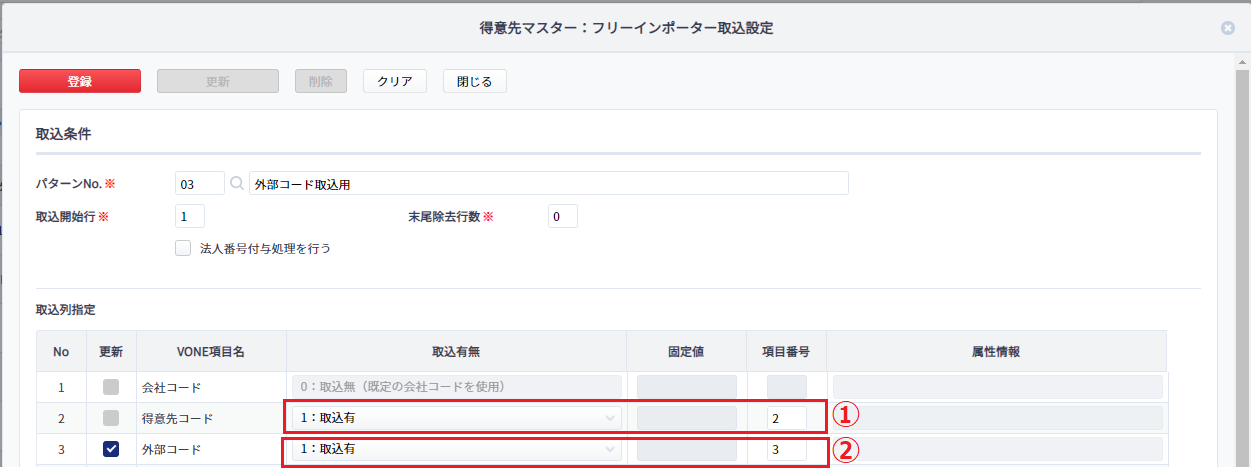The image size is (1251, 473).
Task: Click the 取込条件 section heading
Action: (64, 133)
